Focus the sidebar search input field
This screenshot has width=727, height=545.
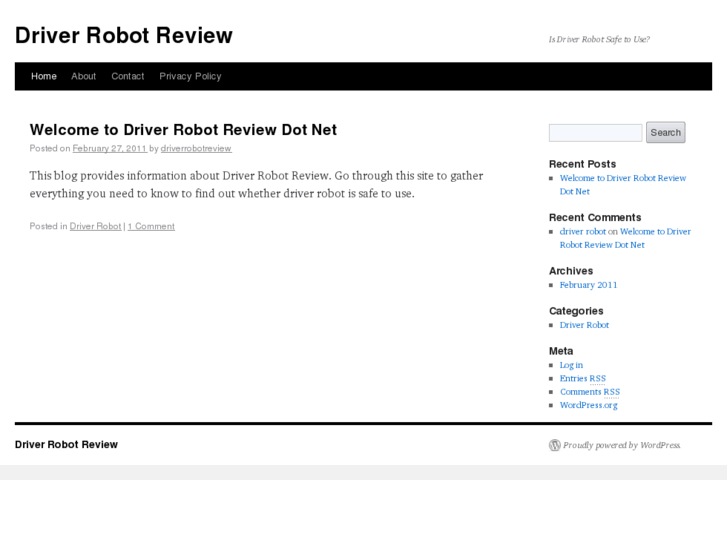point(595,133)
